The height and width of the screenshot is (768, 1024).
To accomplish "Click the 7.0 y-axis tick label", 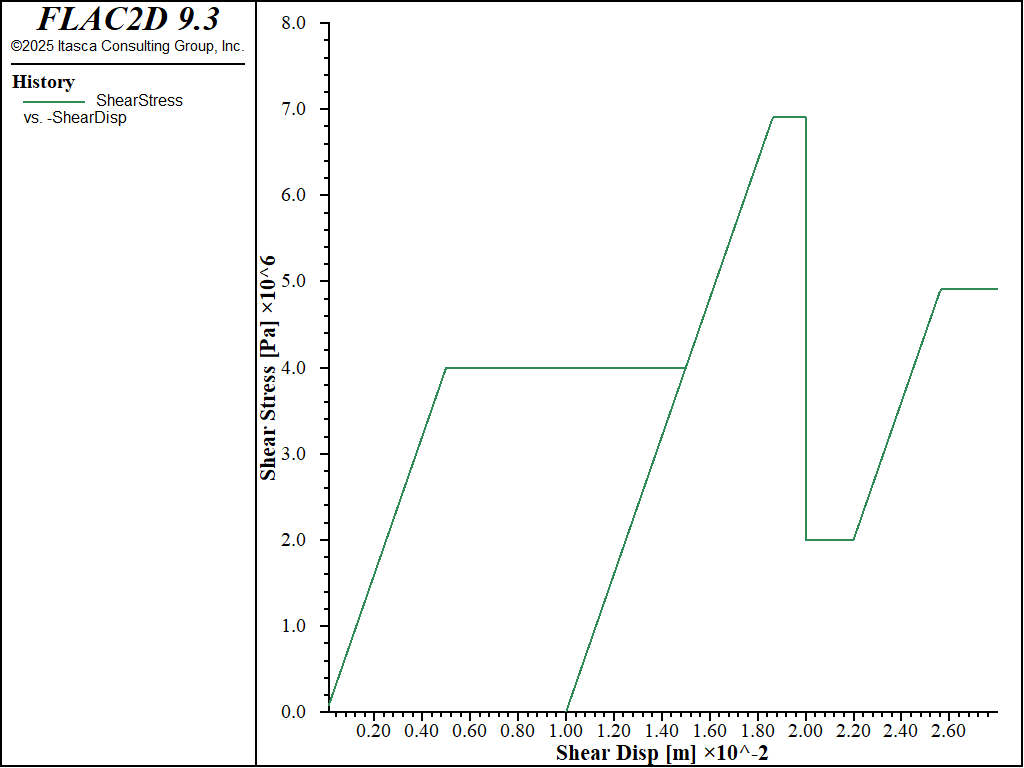I will pyautogui.click(x=293, y=108).
